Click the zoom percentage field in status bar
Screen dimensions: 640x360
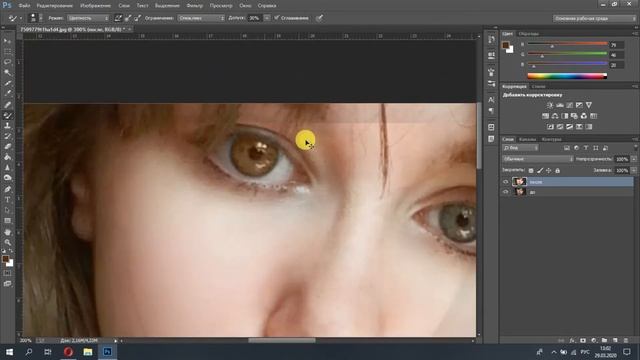coord(25,340)
